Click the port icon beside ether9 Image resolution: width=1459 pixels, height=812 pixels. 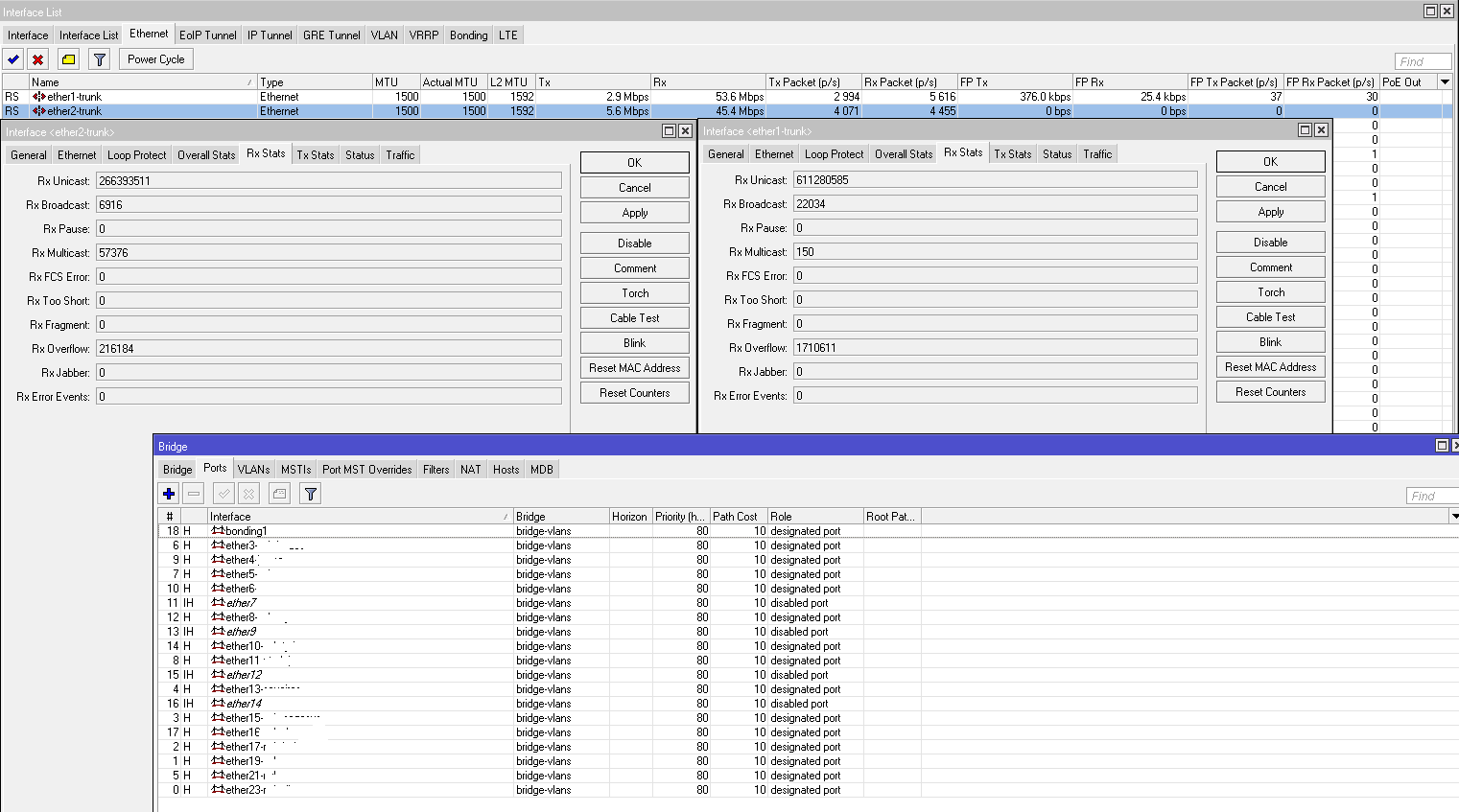click(x=218, y=632)
